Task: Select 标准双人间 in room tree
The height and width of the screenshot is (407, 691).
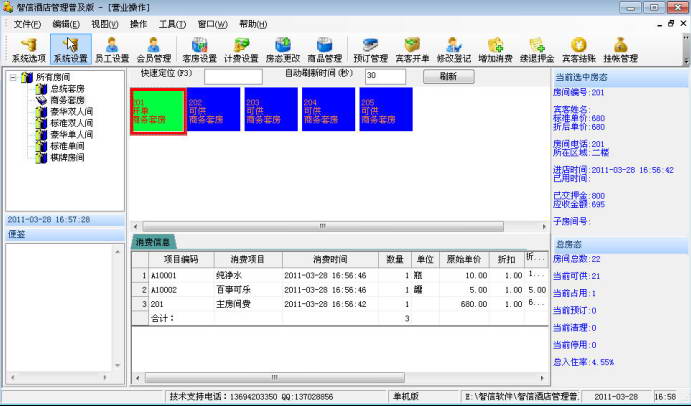Action: click(x=71, y=123)
